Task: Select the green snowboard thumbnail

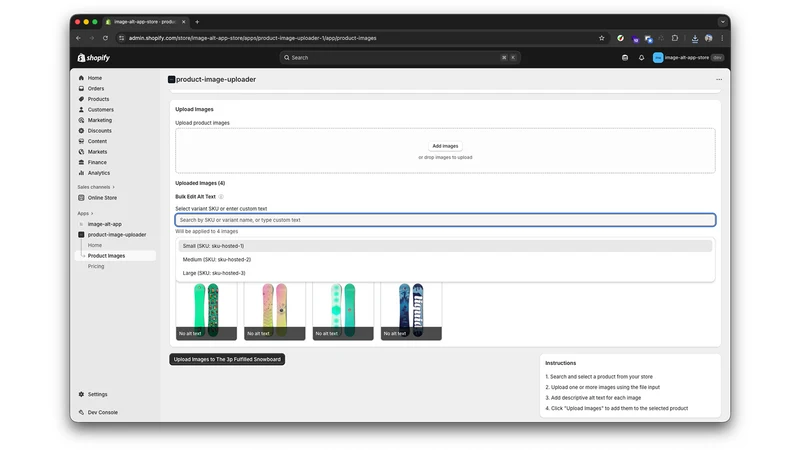Action: [206, 311]
